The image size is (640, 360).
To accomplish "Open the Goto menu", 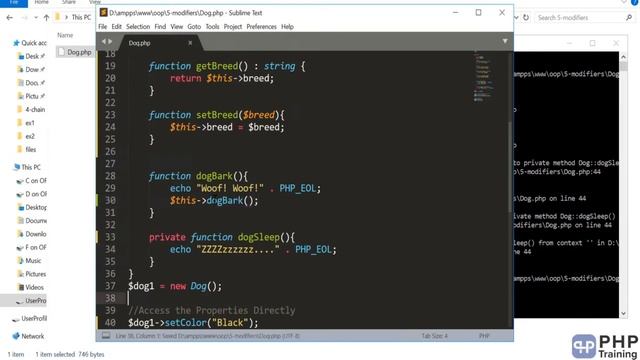I will tap(194, 27).
